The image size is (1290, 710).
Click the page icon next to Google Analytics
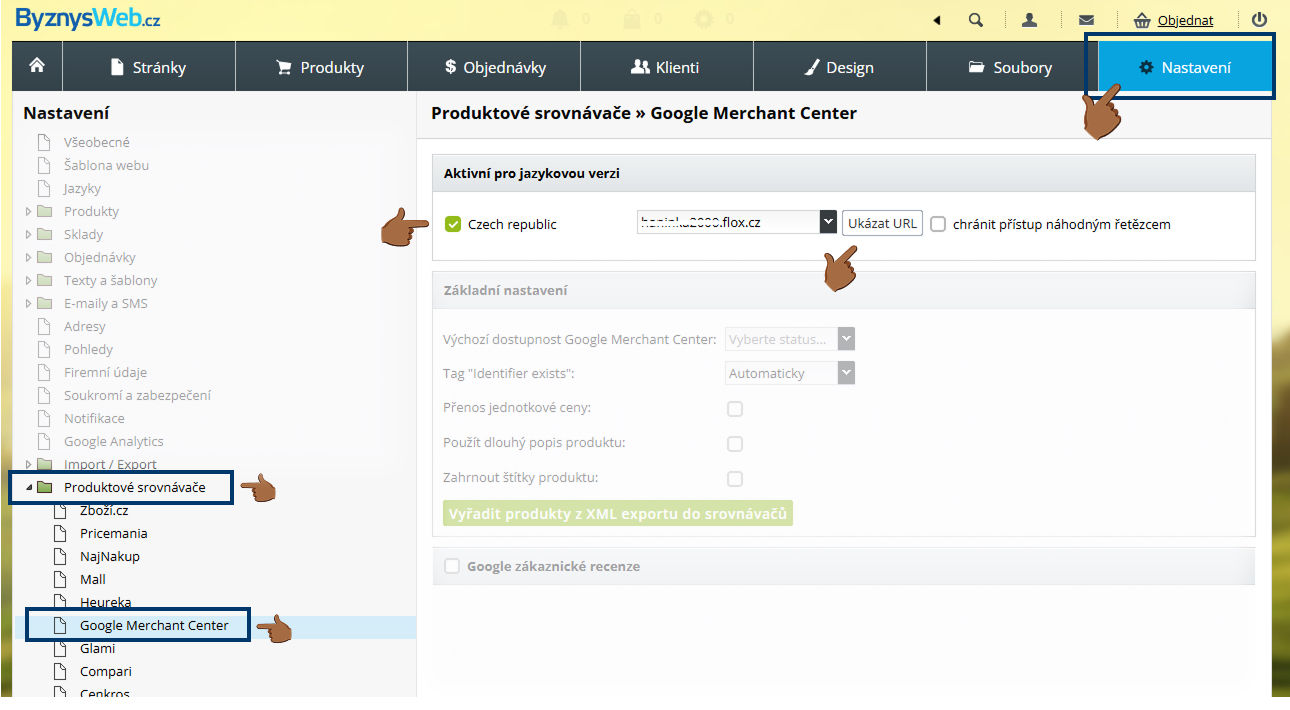point(44,441)
